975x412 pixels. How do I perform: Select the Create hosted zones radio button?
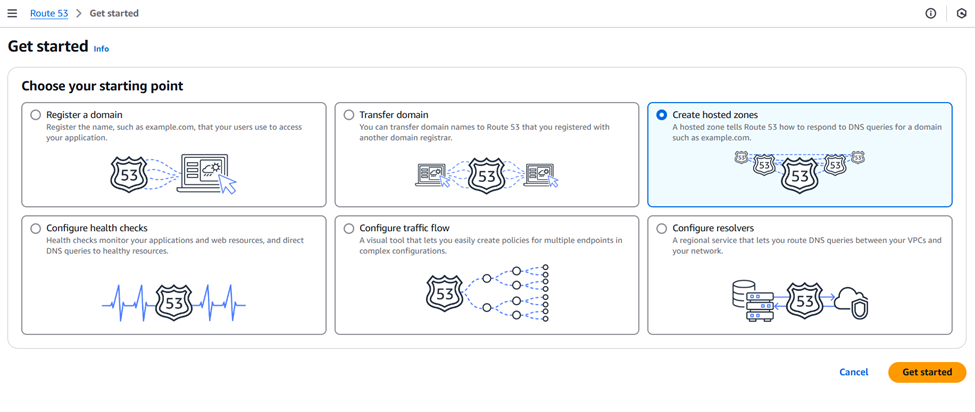662,115
